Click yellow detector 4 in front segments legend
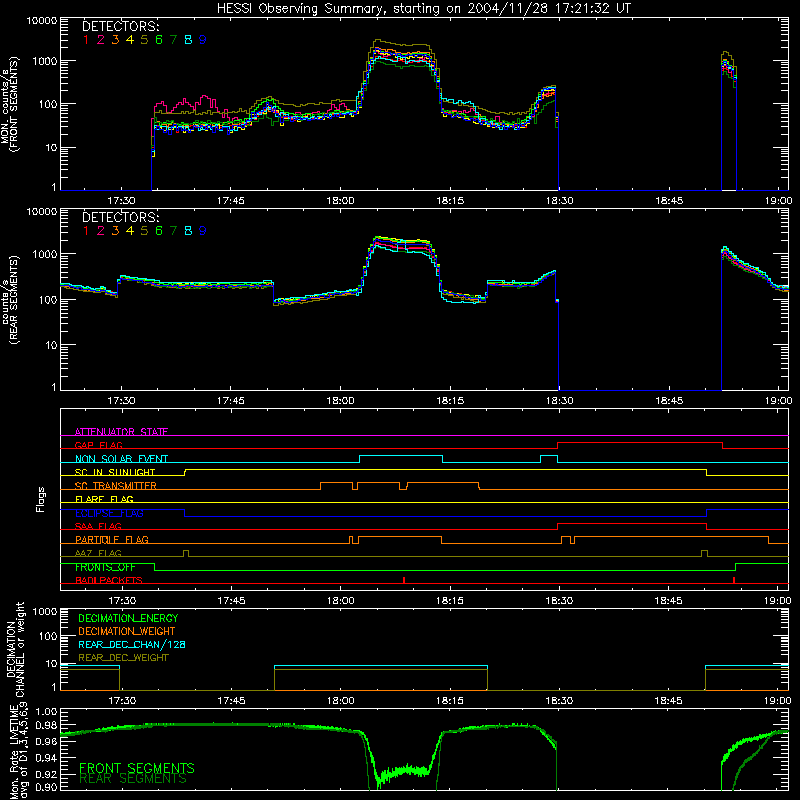The image size is (800, 800). click(x=130, y=40)
